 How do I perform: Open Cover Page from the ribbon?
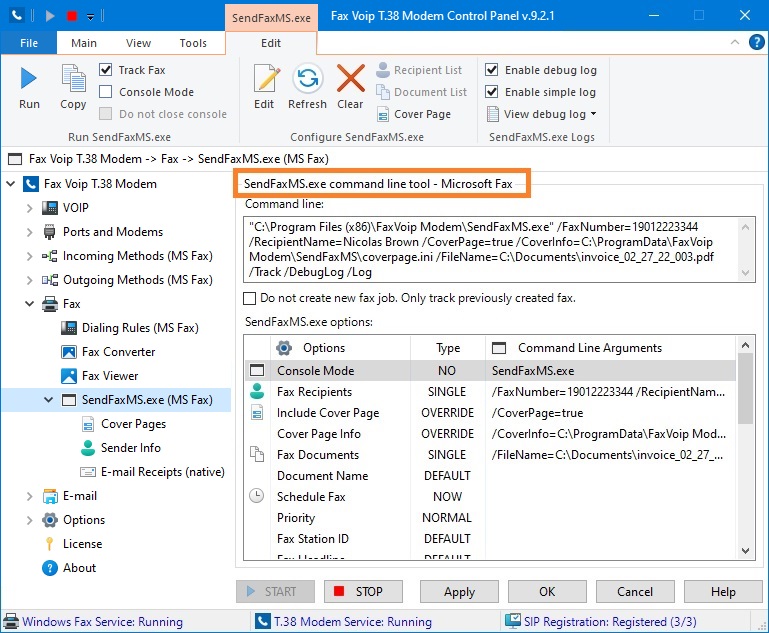[x=414, y=114]
